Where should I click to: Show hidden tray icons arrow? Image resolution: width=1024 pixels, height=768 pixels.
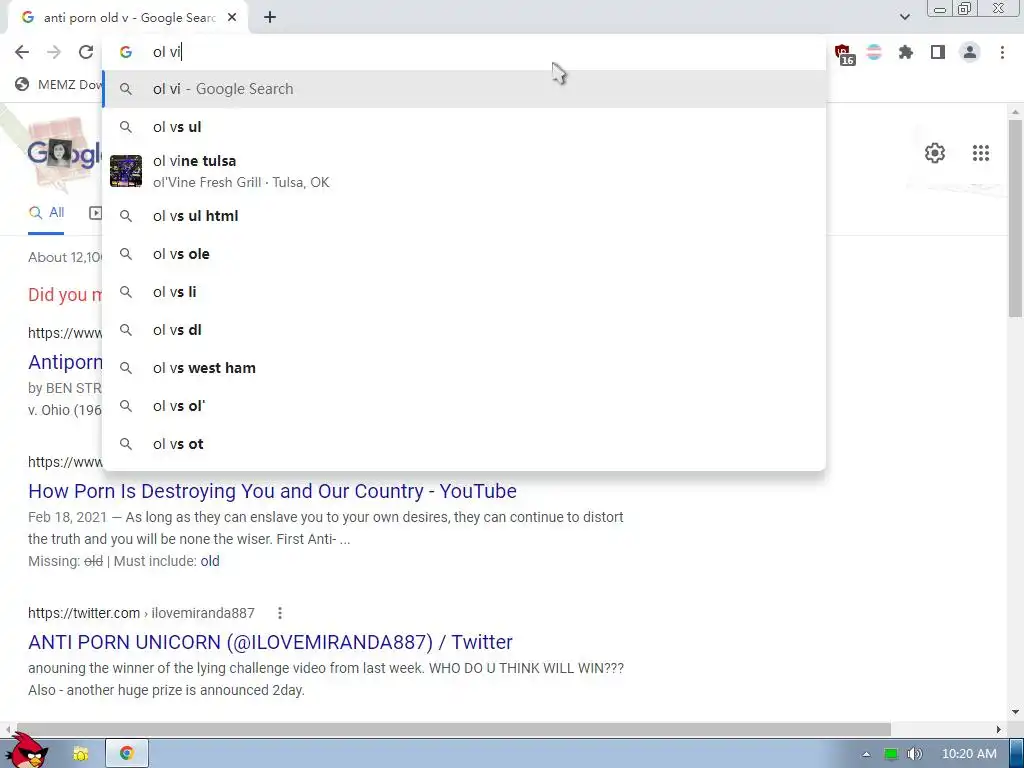point(866,754)
